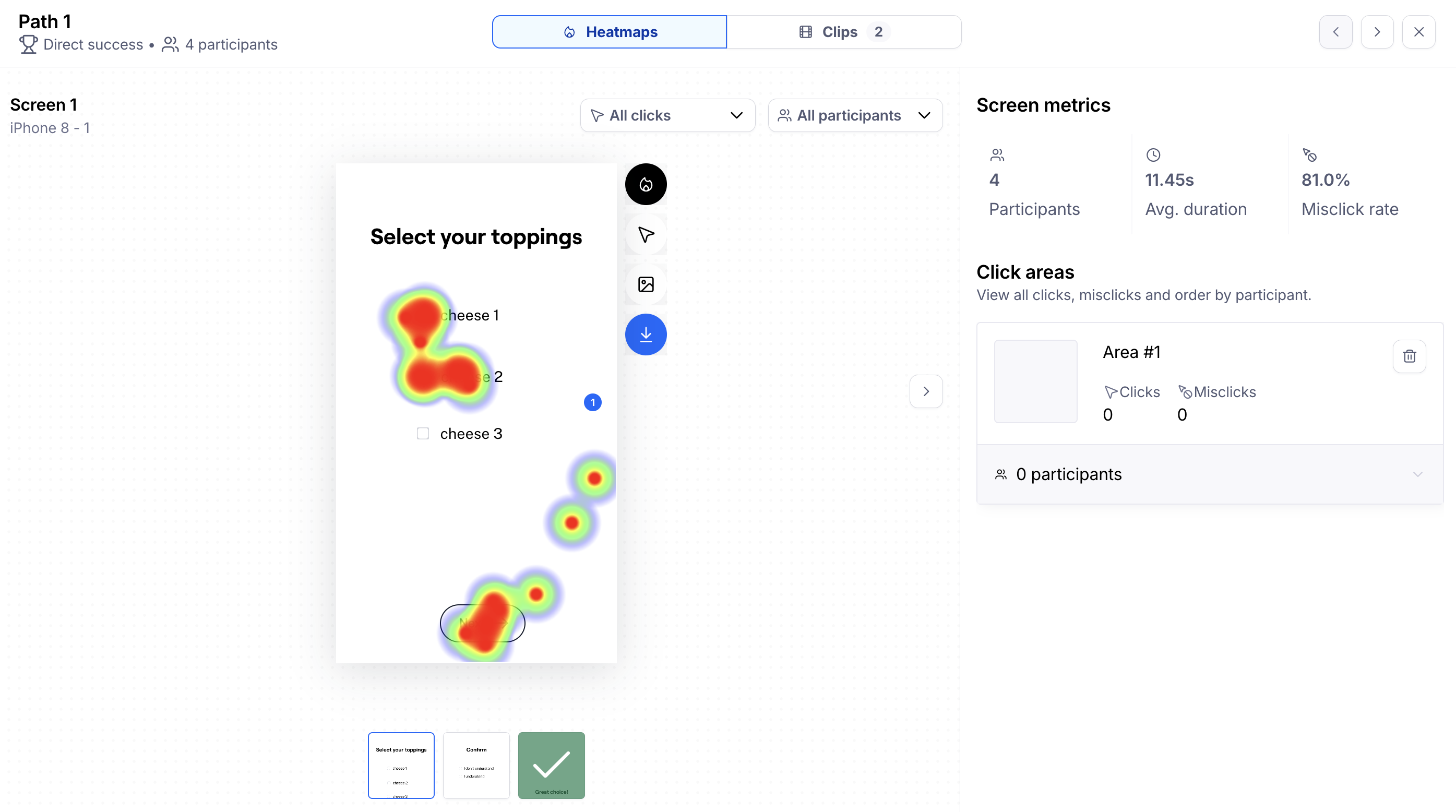This screenshot has width=1456, height=812.
Task: Show the plain screen image view
Action: (x=646, y=284)
